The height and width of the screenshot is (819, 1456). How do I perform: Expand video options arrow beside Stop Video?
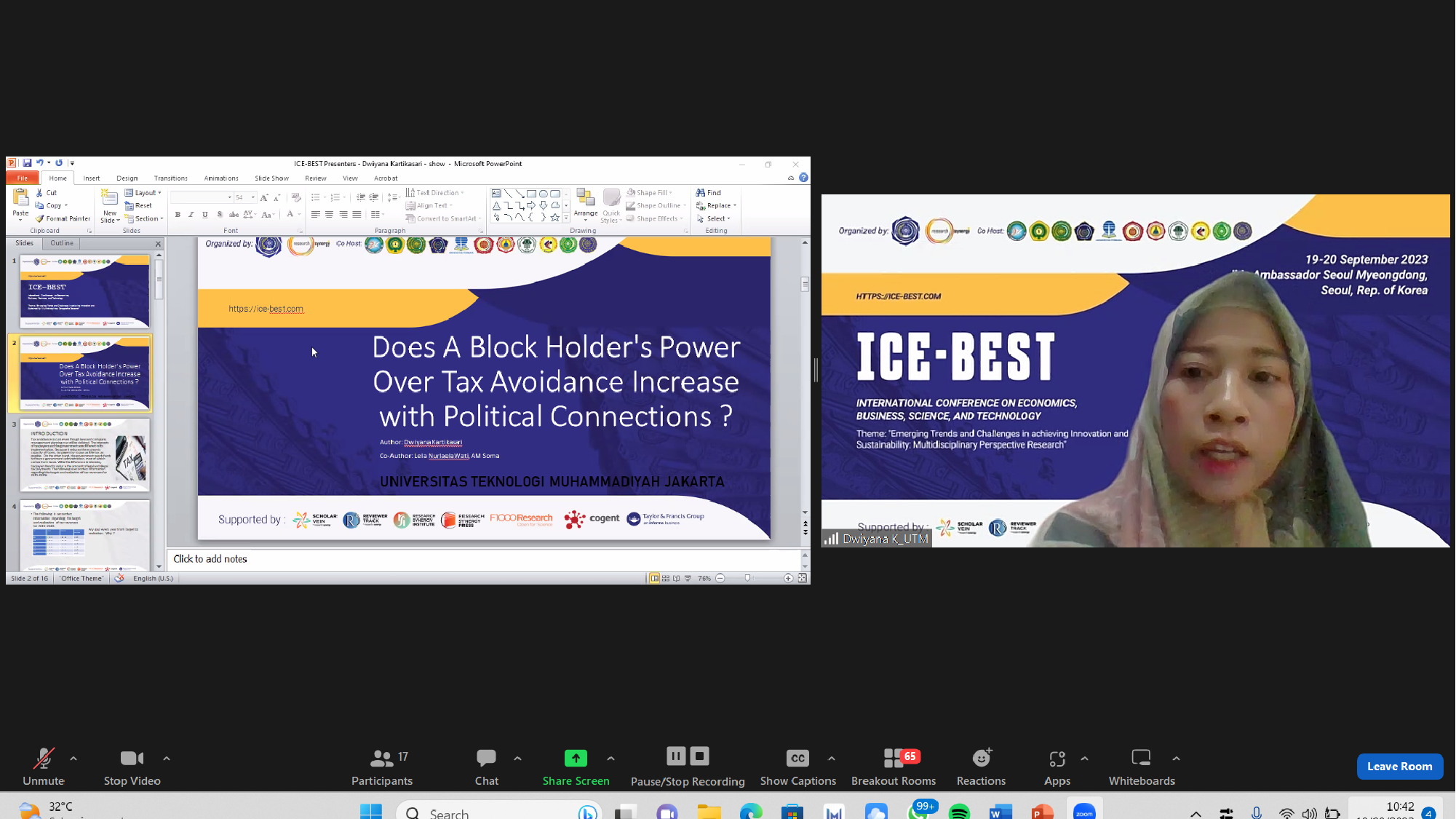(167, 758)
